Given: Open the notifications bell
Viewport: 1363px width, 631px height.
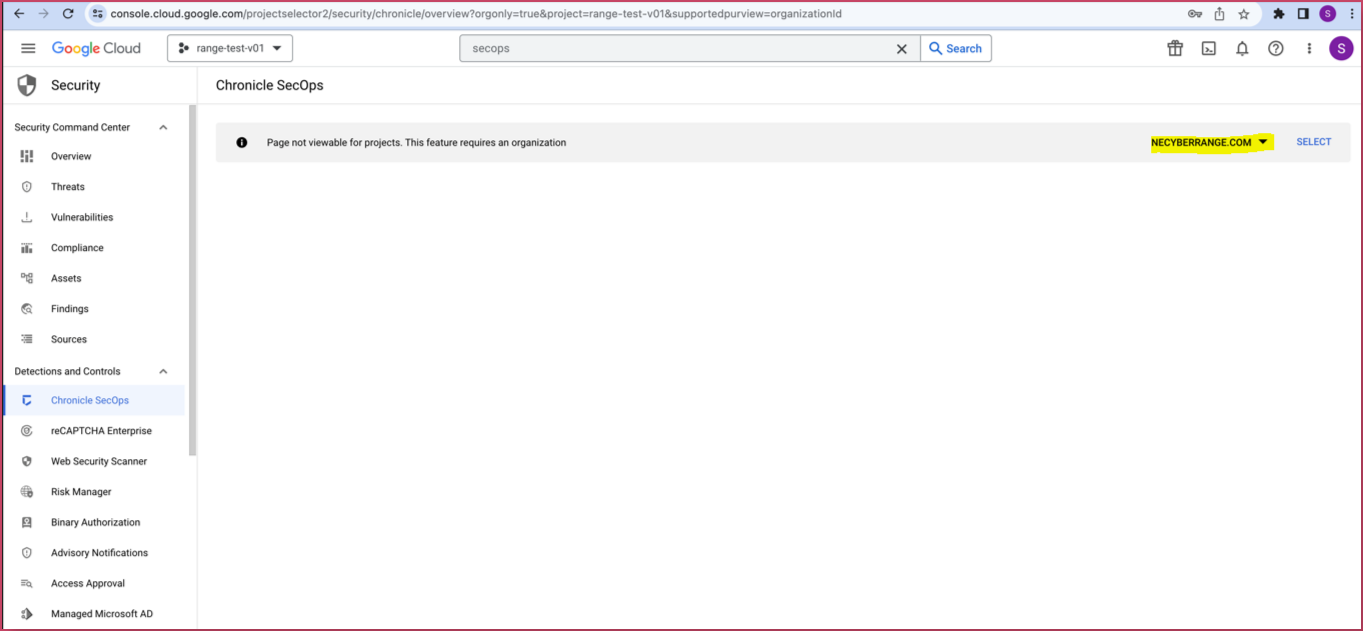Looking at the screenshot, I should pyautogui.click(x=1242, y=48).
